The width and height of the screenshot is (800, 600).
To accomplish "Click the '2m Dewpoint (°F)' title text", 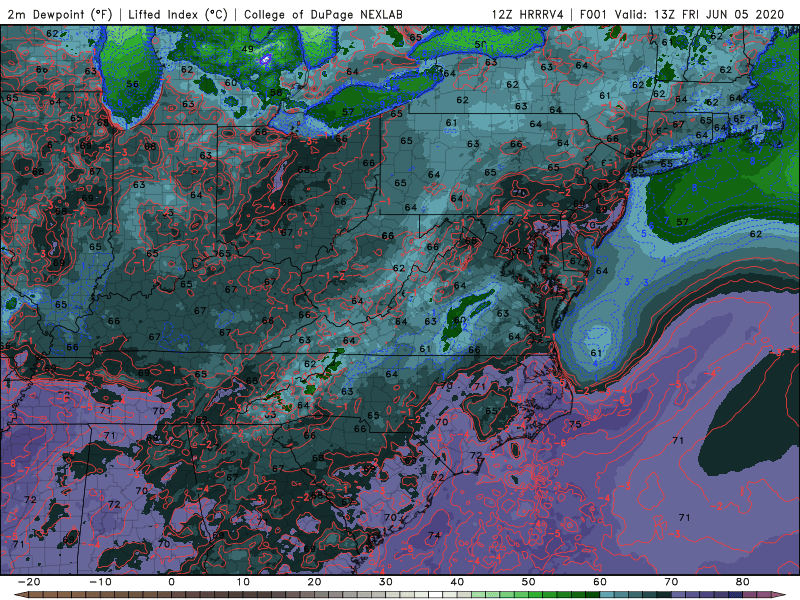I will [x=60, y=15].
